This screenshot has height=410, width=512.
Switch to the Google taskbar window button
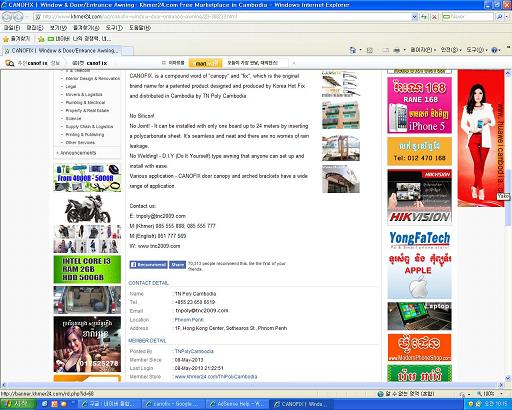(x=173, y=404)
